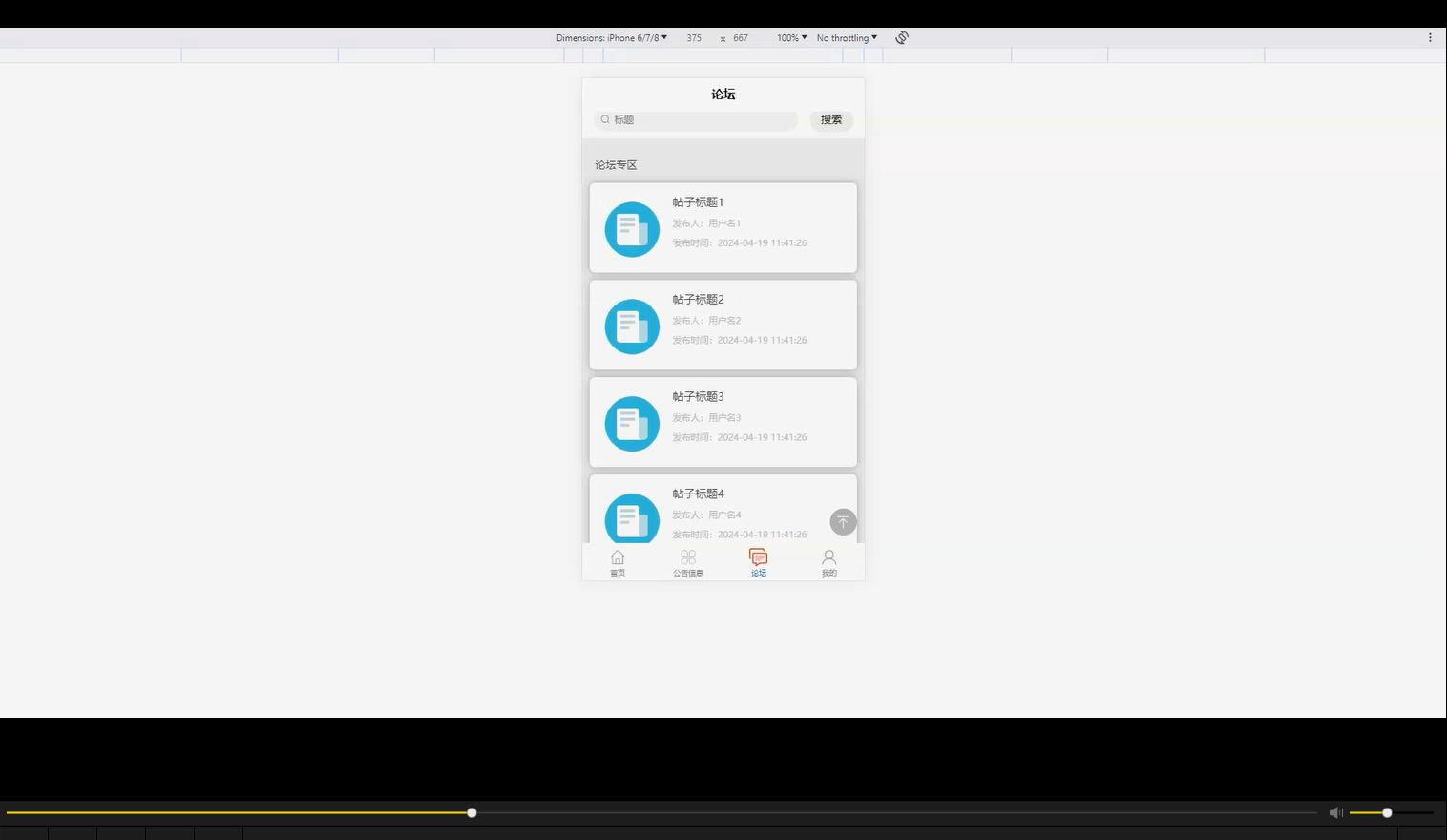This screenshot has width=1447, height=840.
Task: Switch to the 我的 tab
Action: pyautogui.click(x=828, y=563)
